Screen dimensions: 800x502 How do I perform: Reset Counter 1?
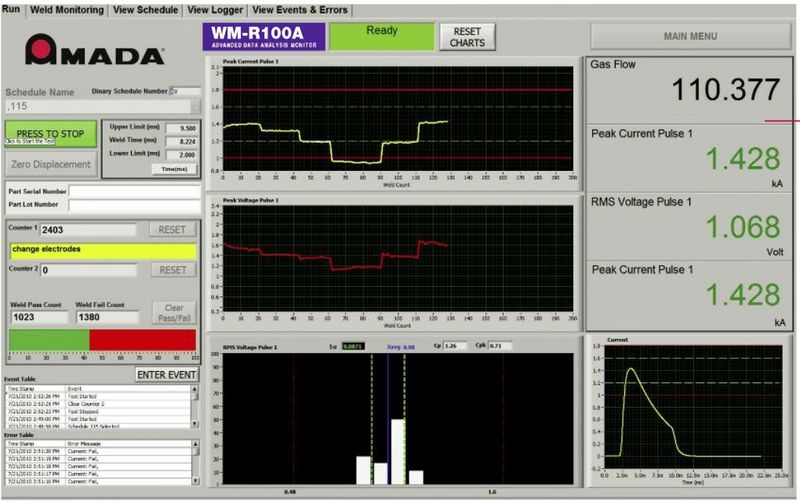(172, 230)
